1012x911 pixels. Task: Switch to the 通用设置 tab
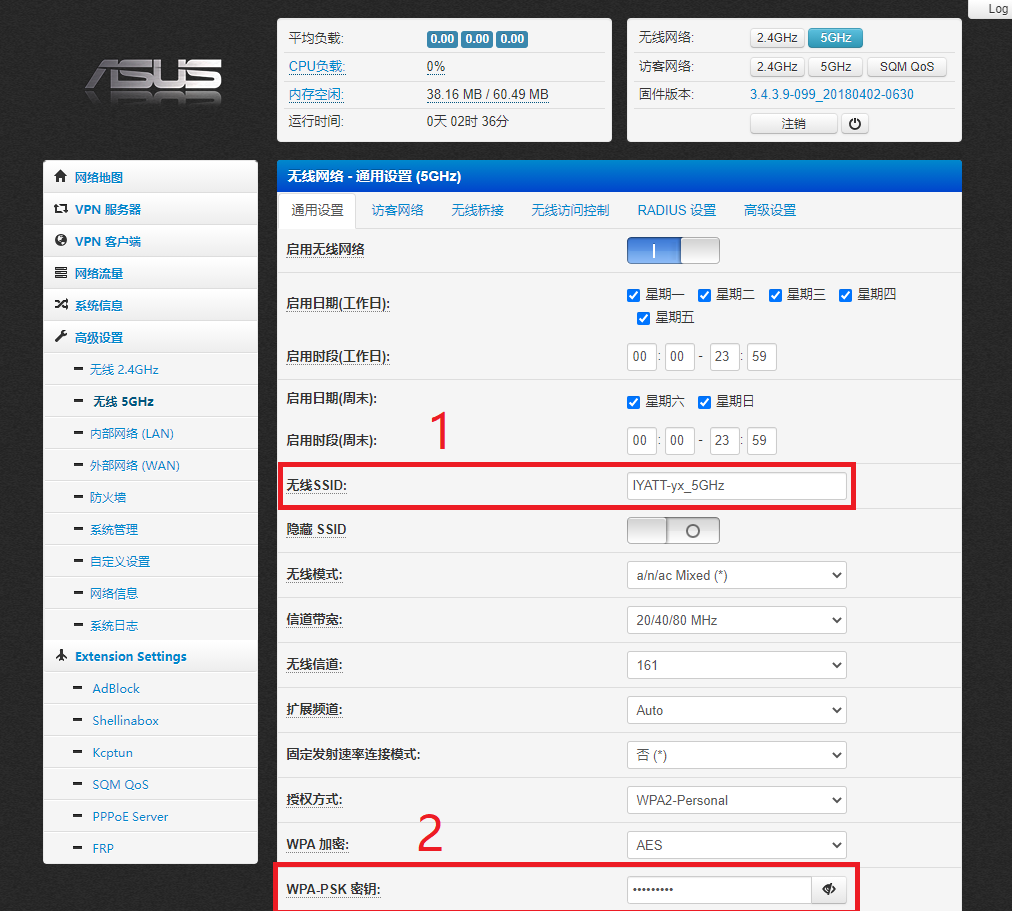(x=317, y=210)
